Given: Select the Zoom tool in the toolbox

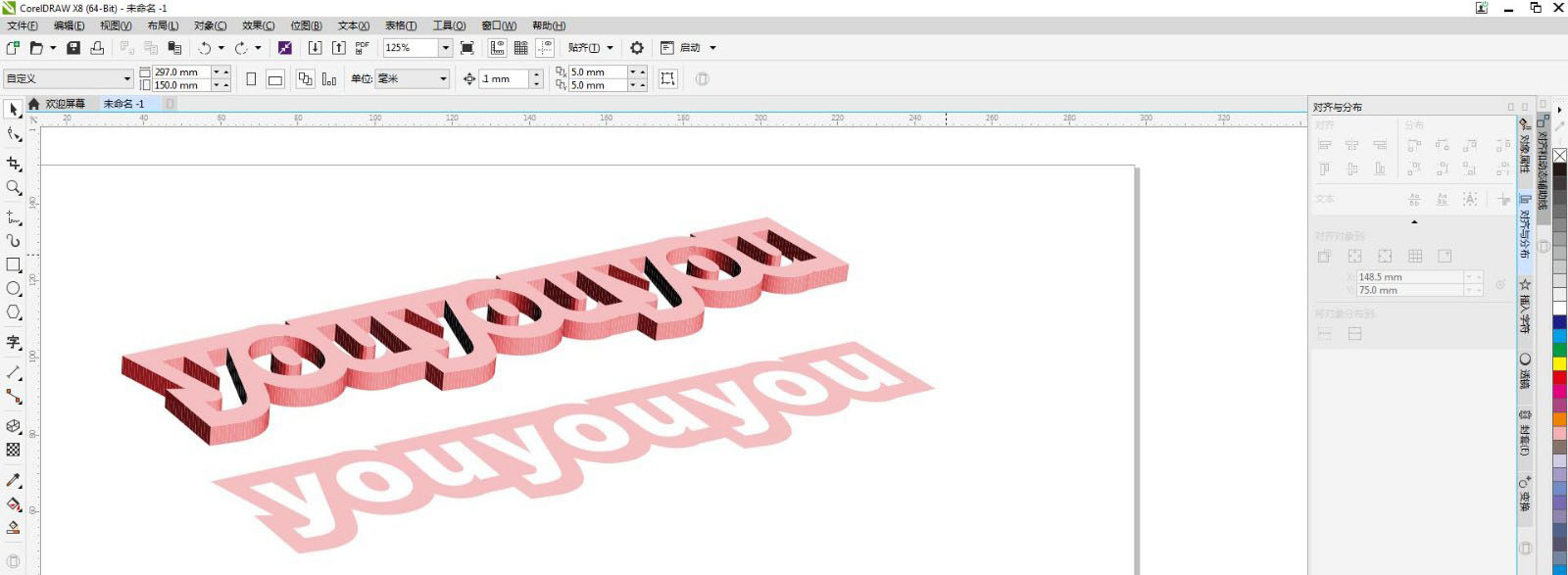Looking at the screenshot, I should pyautogui.click(x=14, y=187).
